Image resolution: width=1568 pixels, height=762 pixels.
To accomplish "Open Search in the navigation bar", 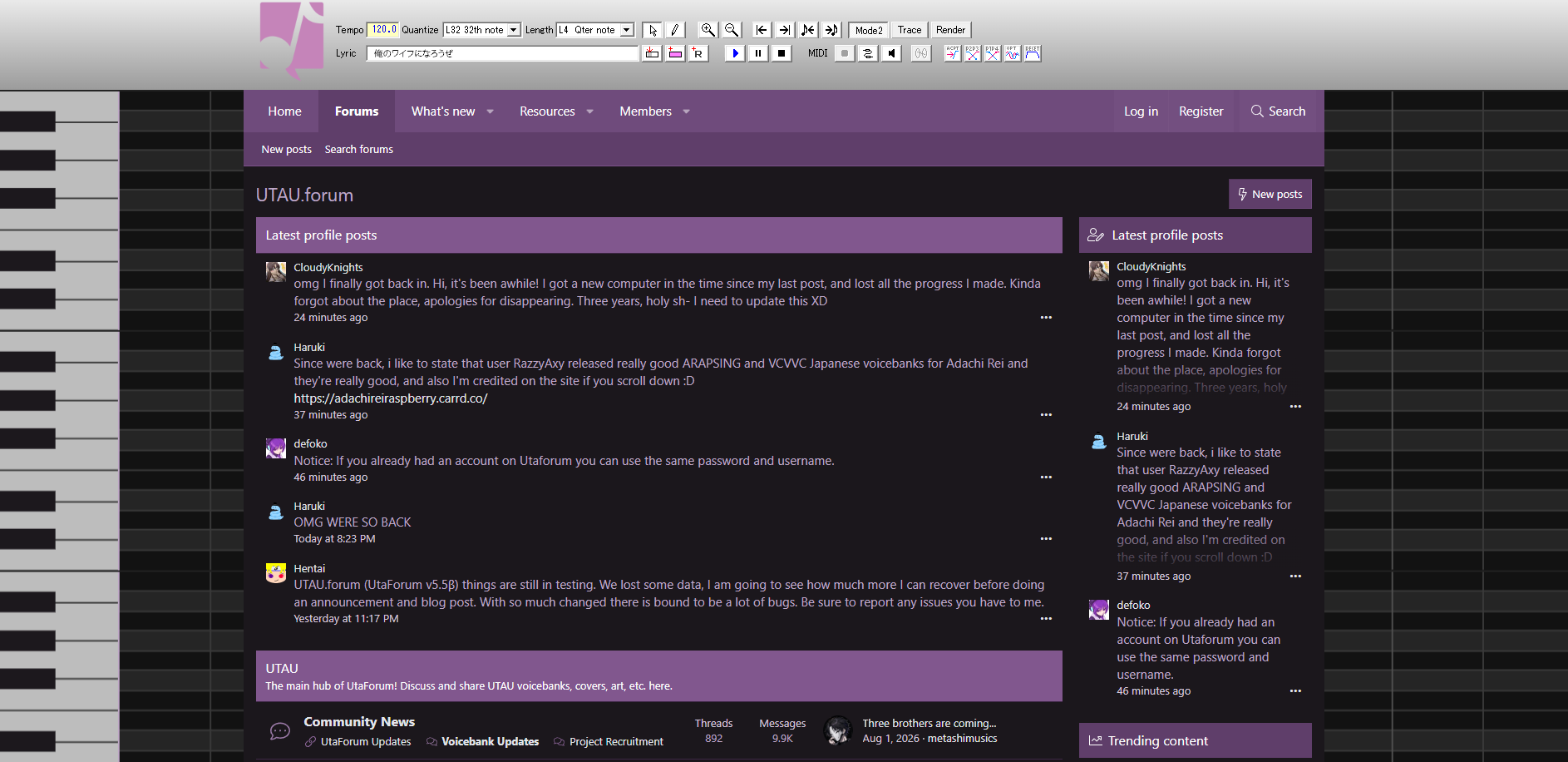I will [1278, 111].
